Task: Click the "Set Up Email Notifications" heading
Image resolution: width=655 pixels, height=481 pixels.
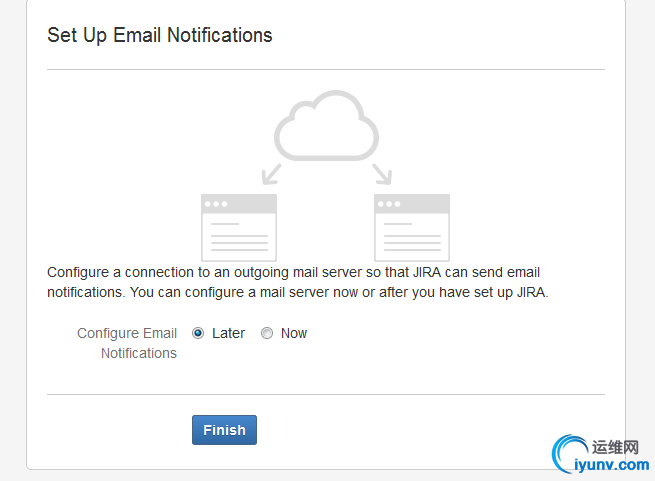Action: click(160, 35)
